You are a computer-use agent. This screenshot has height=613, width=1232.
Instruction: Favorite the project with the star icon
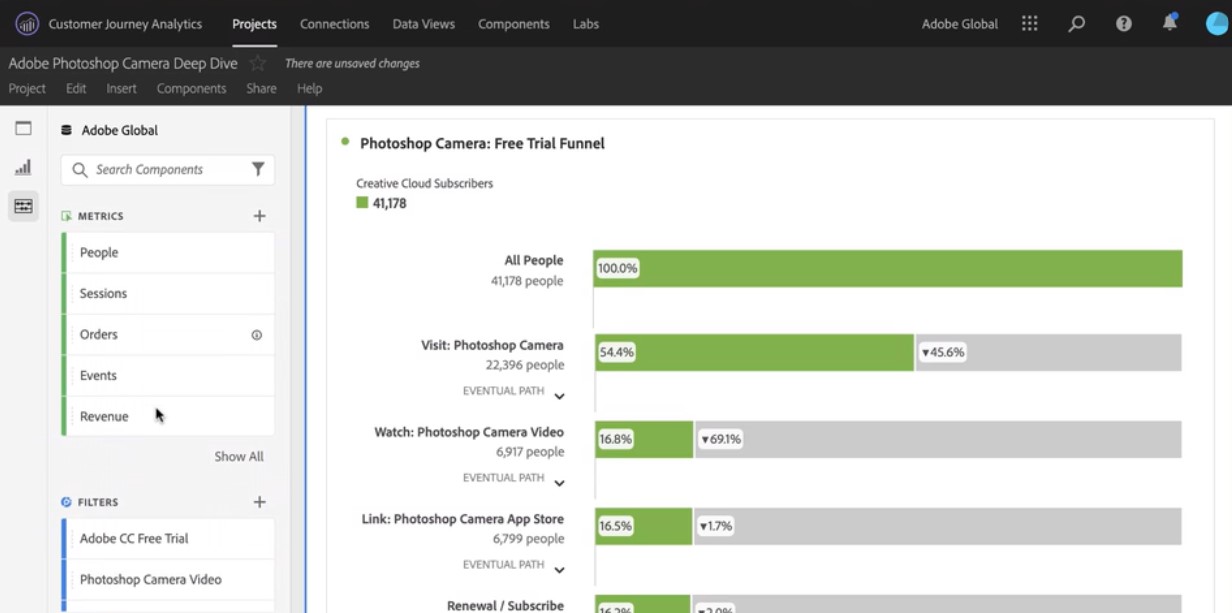tap(258, 64)
